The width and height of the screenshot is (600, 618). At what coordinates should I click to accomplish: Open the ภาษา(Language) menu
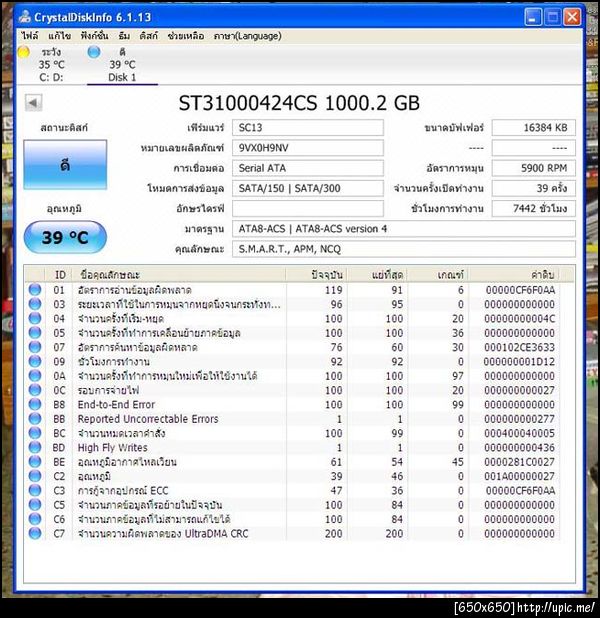248,36
